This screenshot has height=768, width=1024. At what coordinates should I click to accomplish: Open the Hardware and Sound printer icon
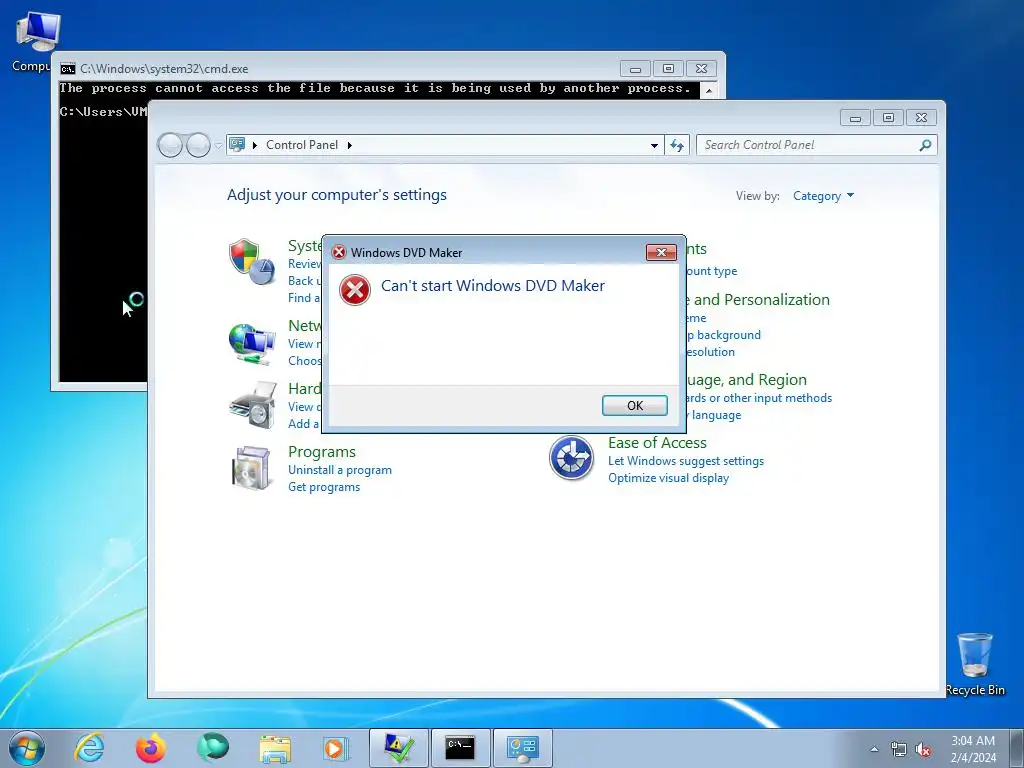(253, 406)
